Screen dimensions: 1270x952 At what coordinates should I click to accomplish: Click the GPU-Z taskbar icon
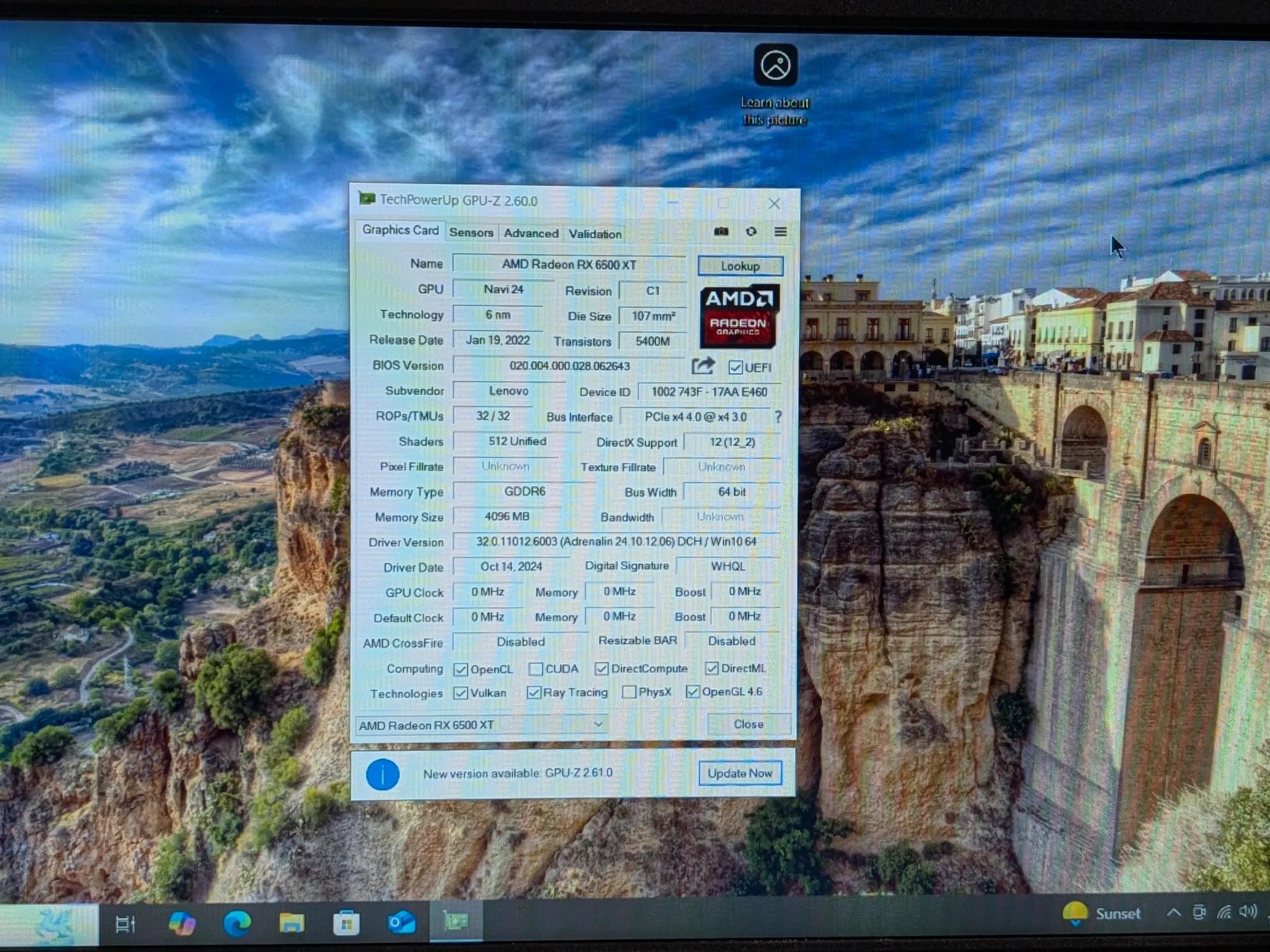coord(456,922)
